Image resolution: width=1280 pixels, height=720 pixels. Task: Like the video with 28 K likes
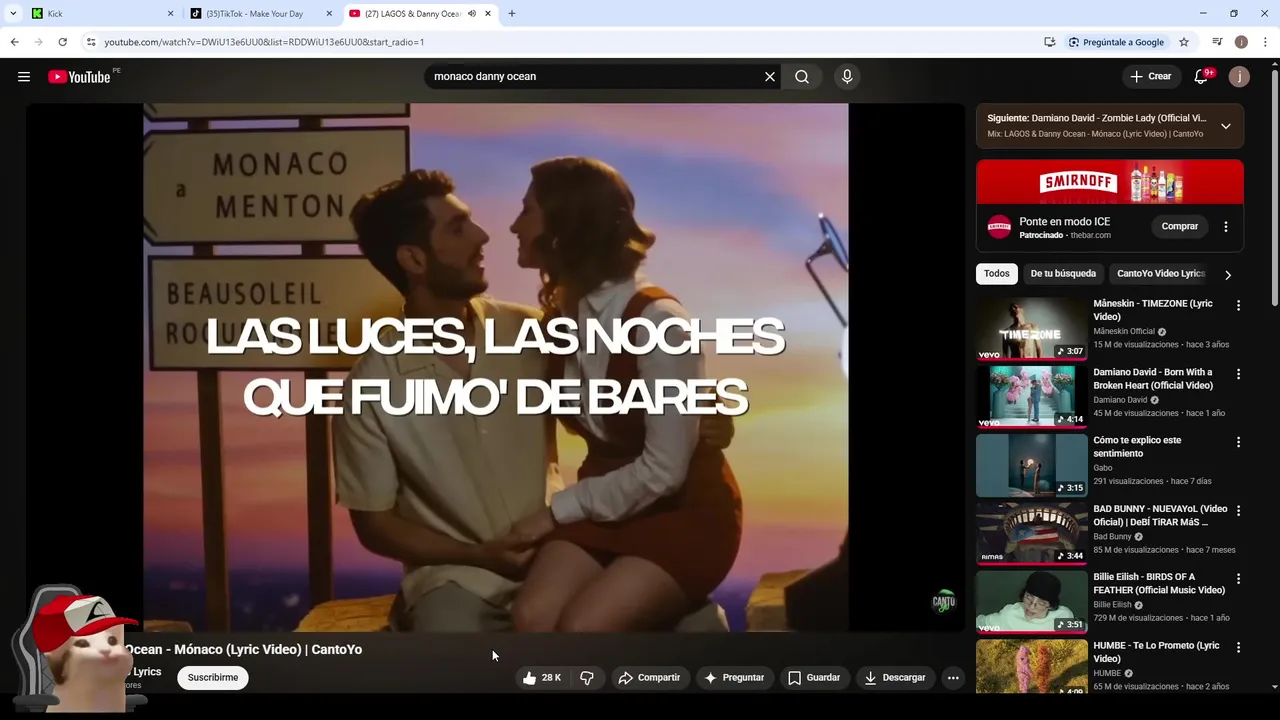point(541,678)
